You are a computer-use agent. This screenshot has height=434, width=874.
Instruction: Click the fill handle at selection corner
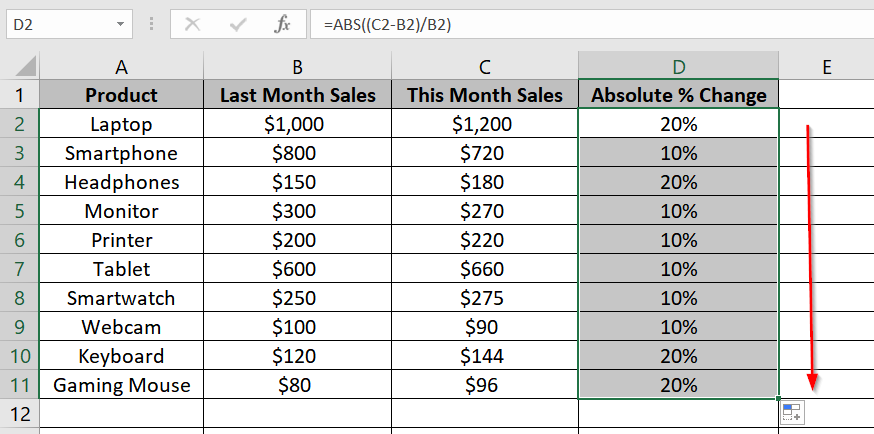coord(779,398)
